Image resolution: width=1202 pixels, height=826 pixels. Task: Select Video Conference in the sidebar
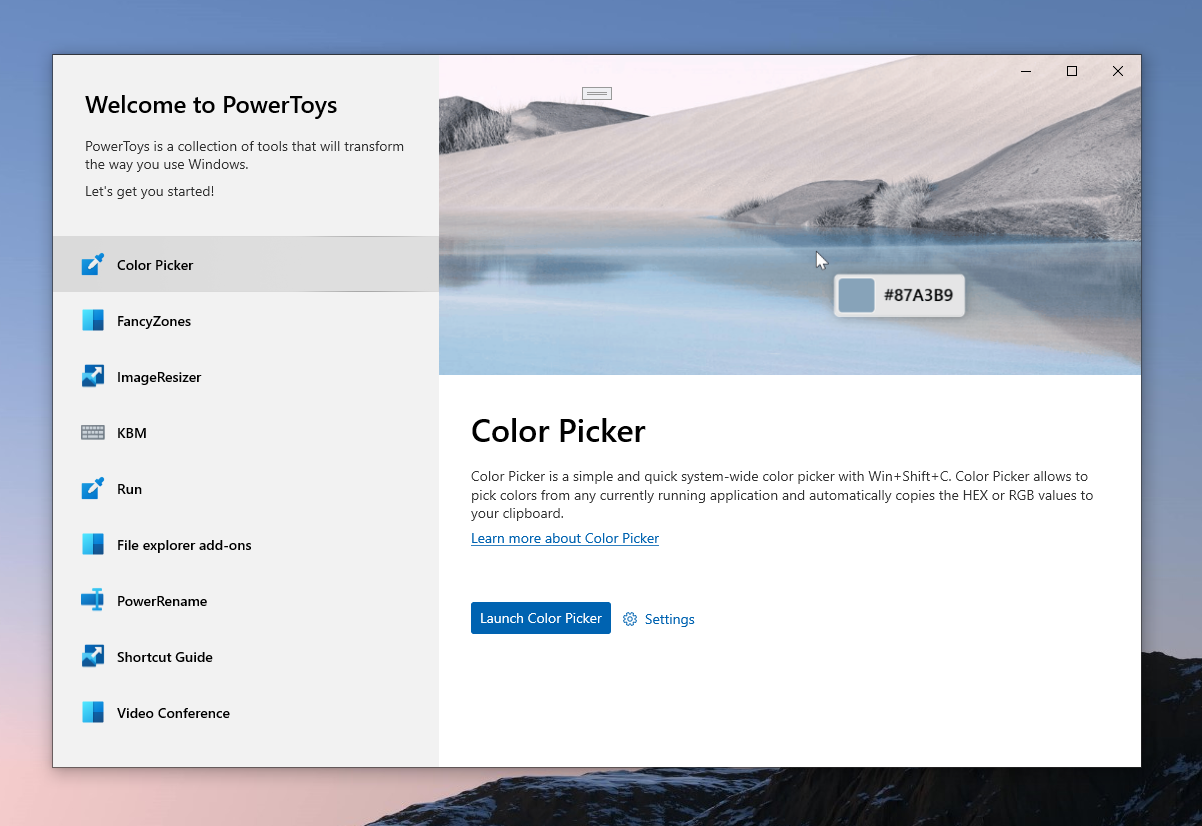pyautogui.click(x=246, y=713)
